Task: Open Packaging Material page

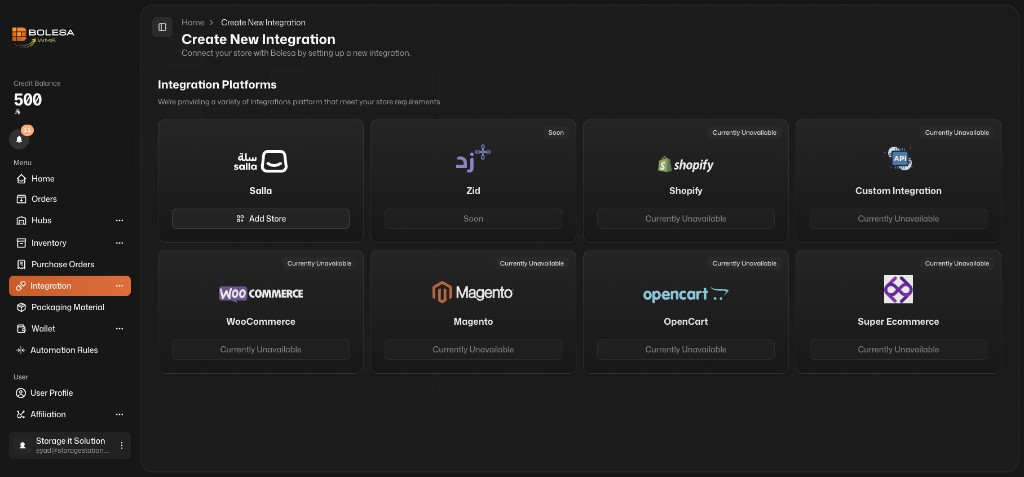Action: click(70, 307)
